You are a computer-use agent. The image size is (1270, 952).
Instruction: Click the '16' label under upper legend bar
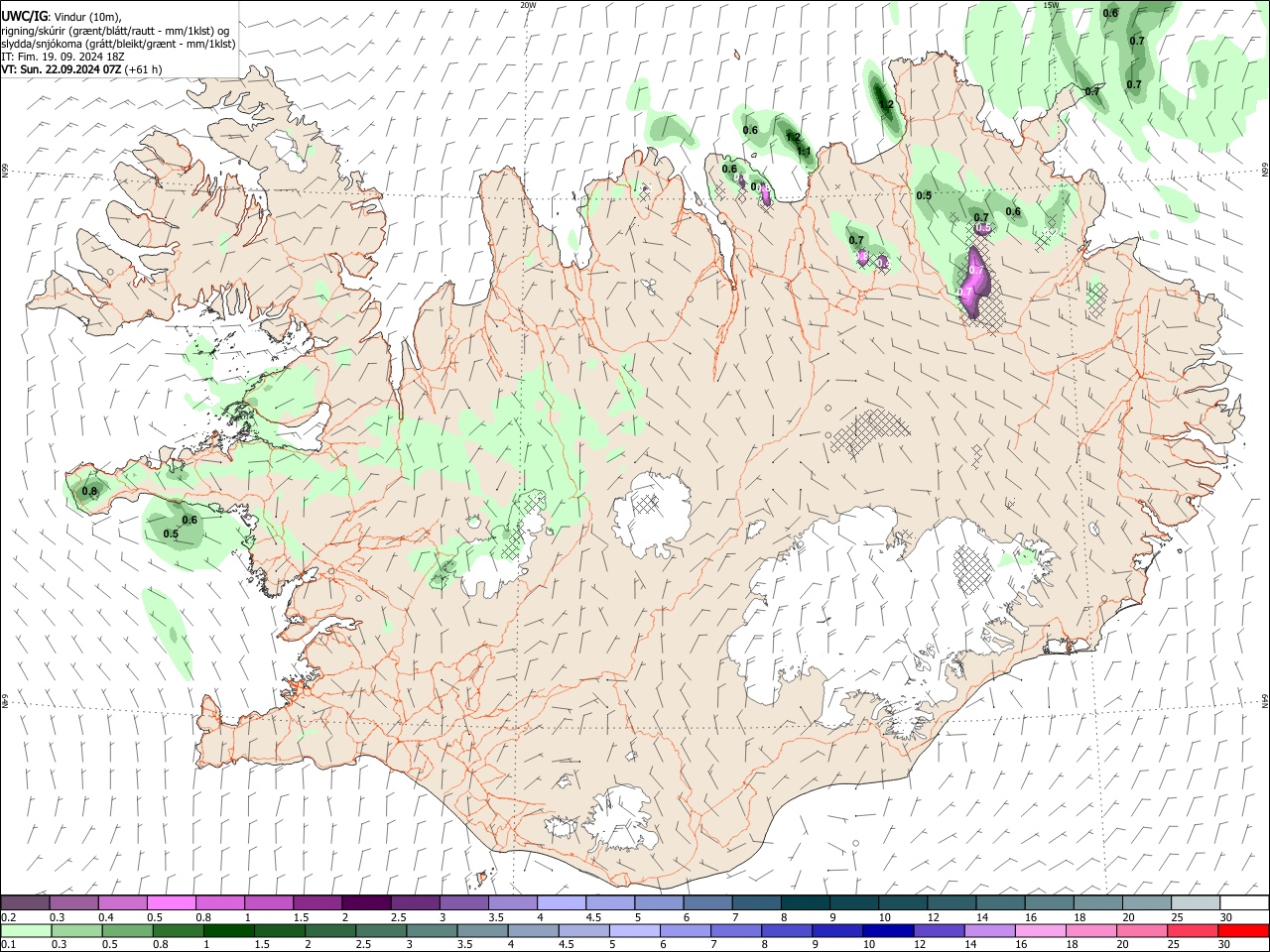(1032, 917)
